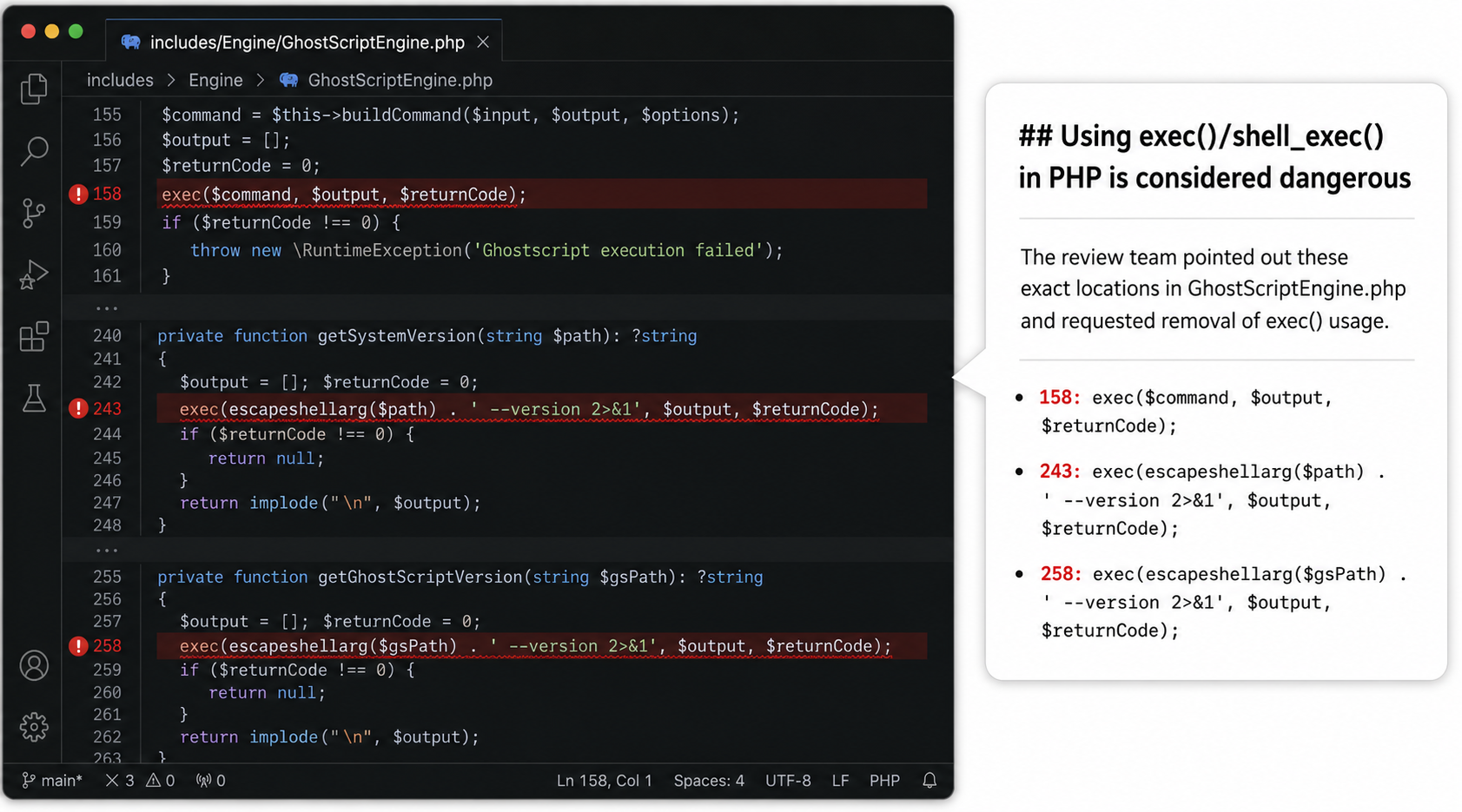Open the Search magnifier in activity bar
Image resolution: width=1462 pixels, height=812 pixels.
pyautogui.click(x=34, y=151)
